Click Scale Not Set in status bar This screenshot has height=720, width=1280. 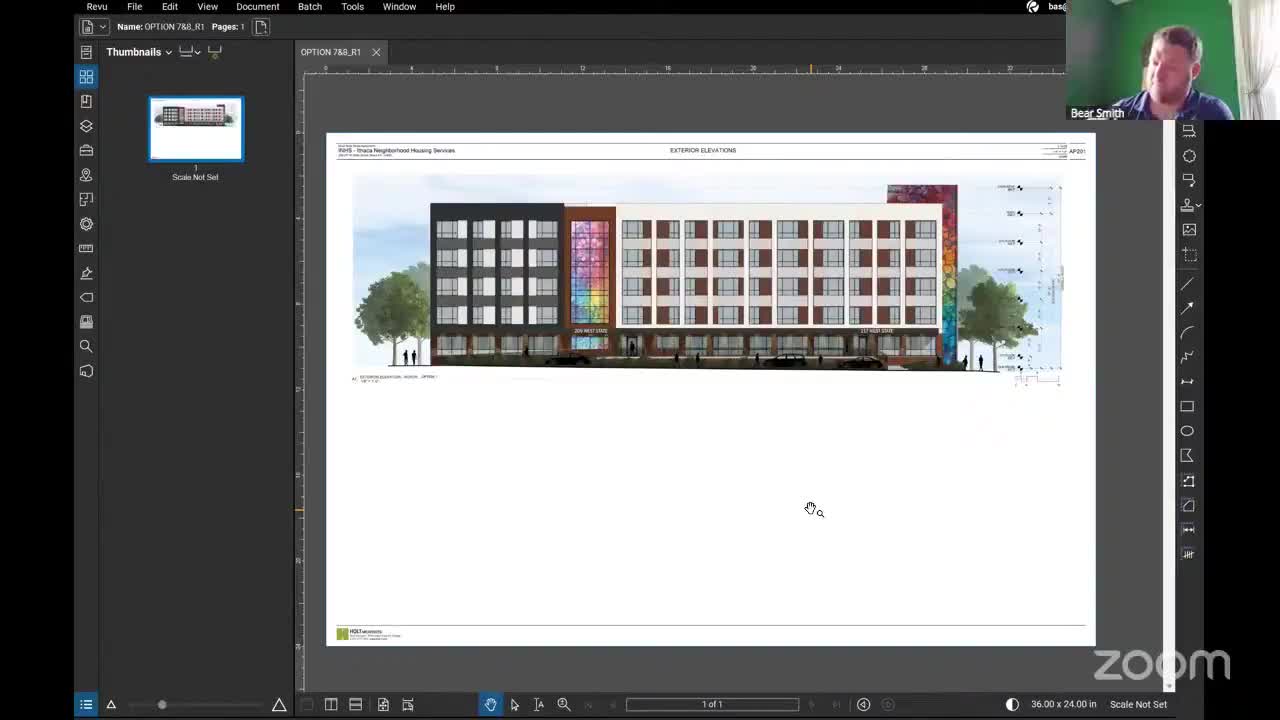pos(1138,705)
